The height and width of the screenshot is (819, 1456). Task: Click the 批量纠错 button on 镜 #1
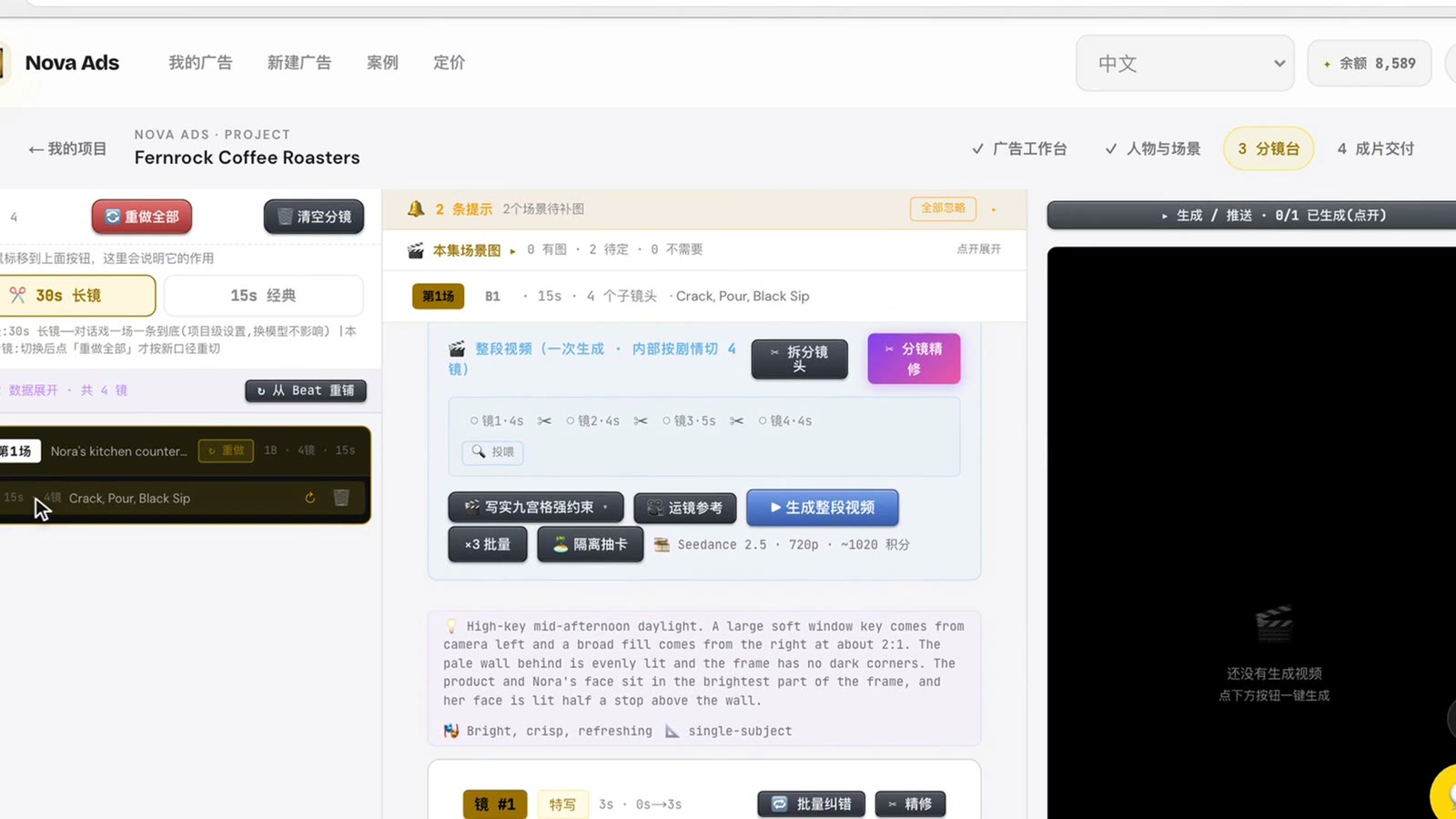(x=812, y=804)
